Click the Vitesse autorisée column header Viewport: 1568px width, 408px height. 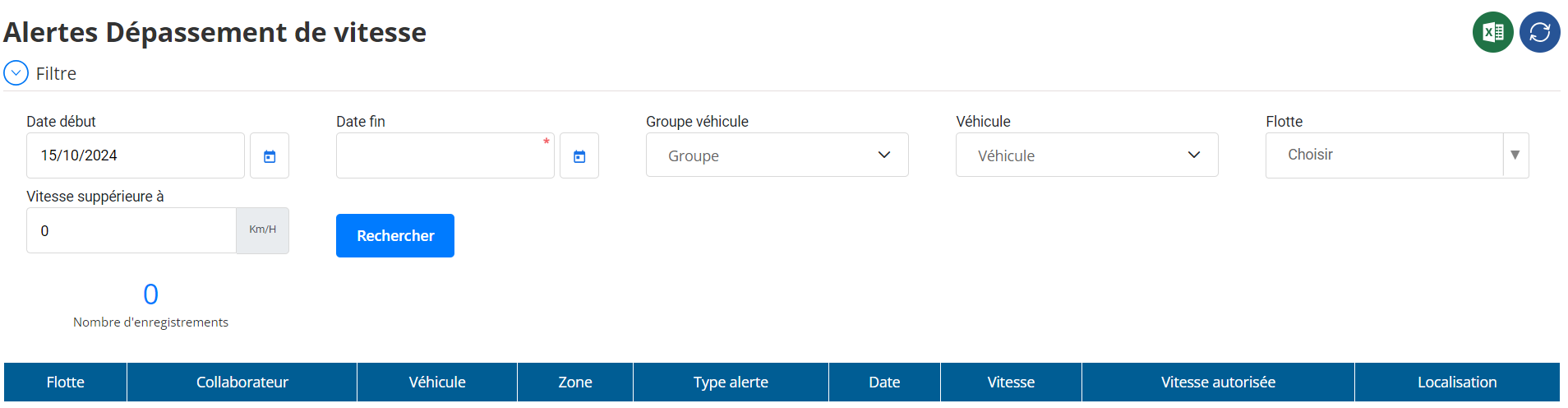tap(1218, 382)
